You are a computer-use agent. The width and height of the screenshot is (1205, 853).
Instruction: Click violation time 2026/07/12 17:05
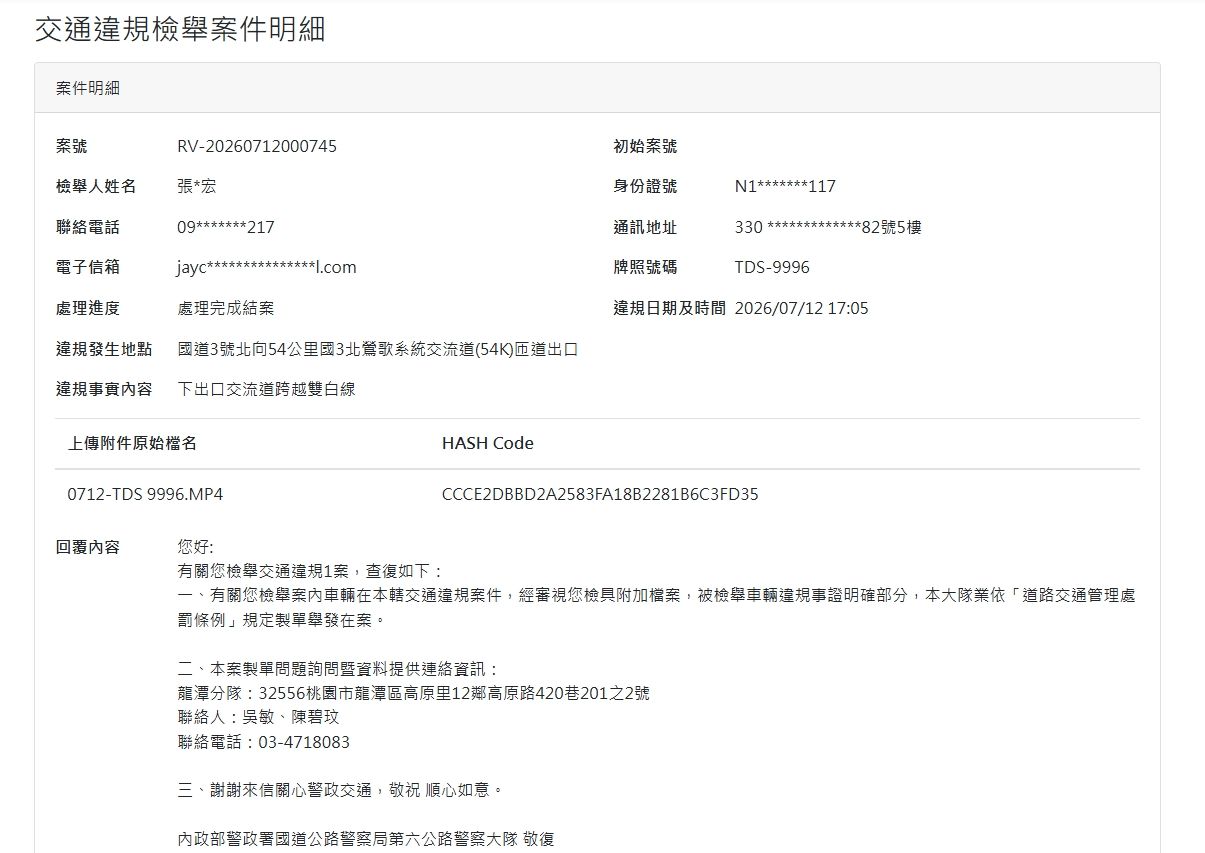801,308
